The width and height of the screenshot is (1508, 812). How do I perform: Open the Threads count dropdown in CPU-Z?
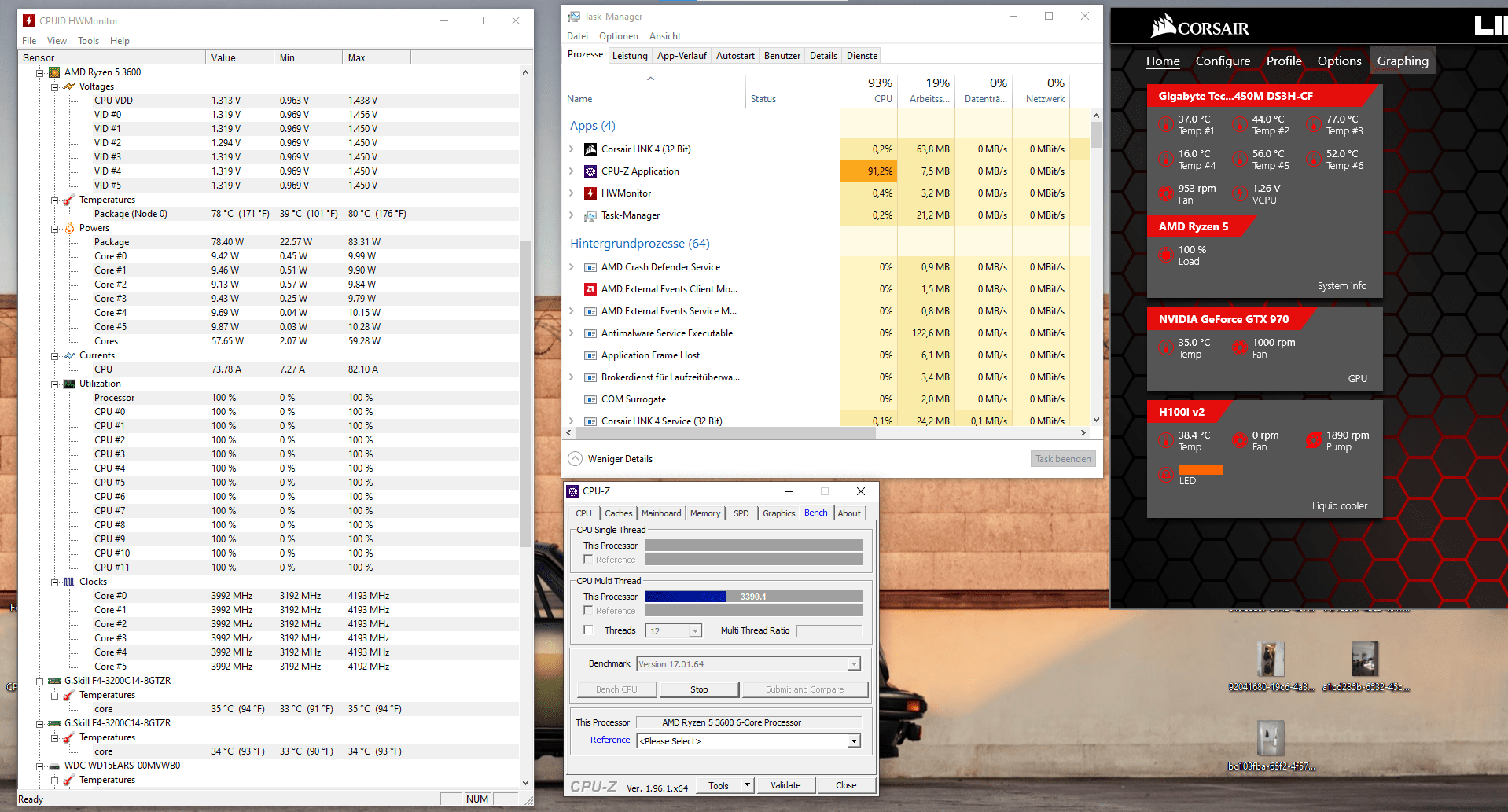tap(695, 630)
